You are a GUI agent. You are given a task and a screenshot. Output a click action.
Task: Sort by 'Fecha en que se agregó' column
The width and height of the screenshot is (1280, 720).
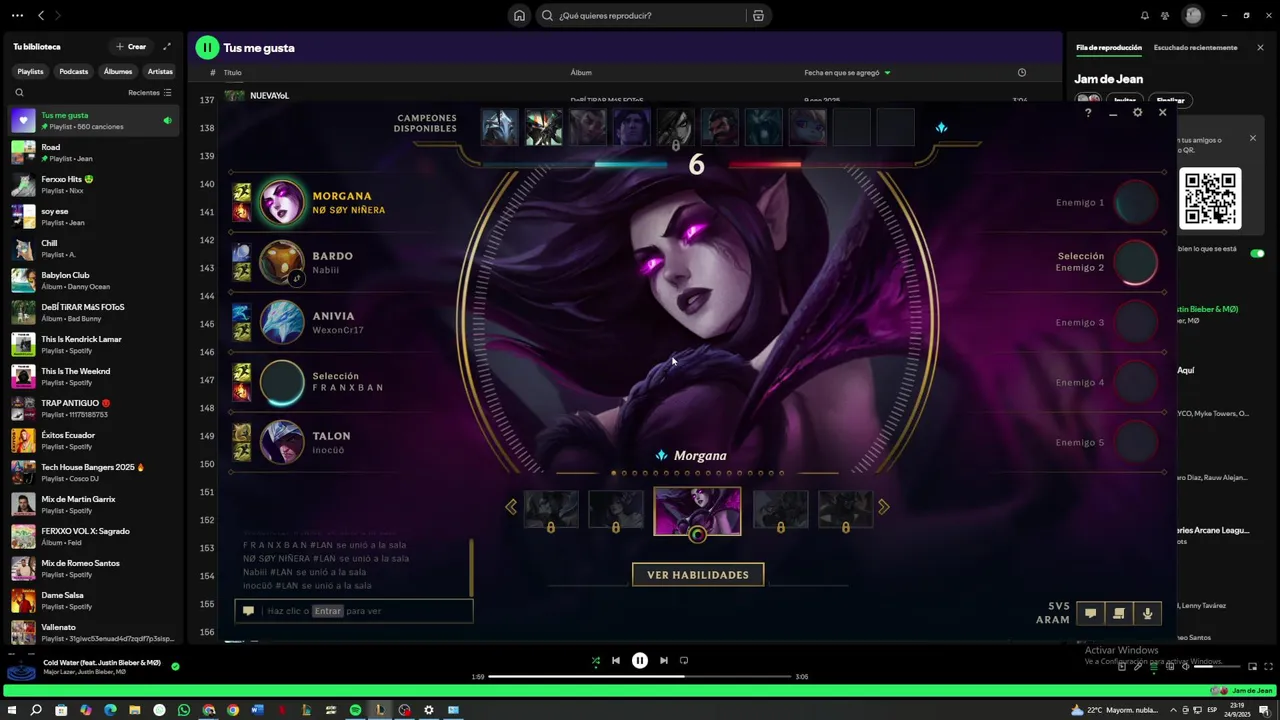click(x=847, y=72)
